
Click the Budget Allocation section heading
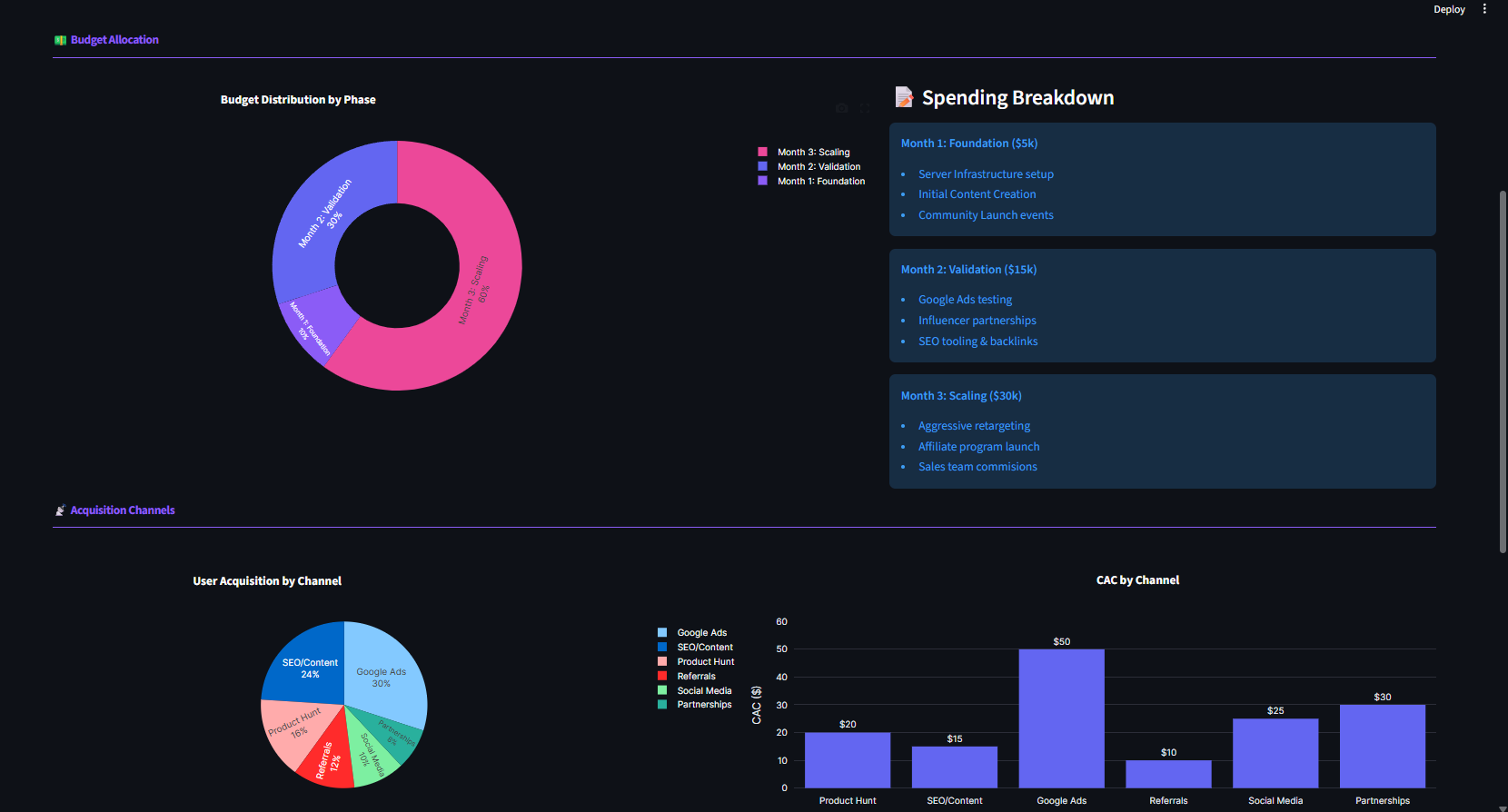pos(114,40)
